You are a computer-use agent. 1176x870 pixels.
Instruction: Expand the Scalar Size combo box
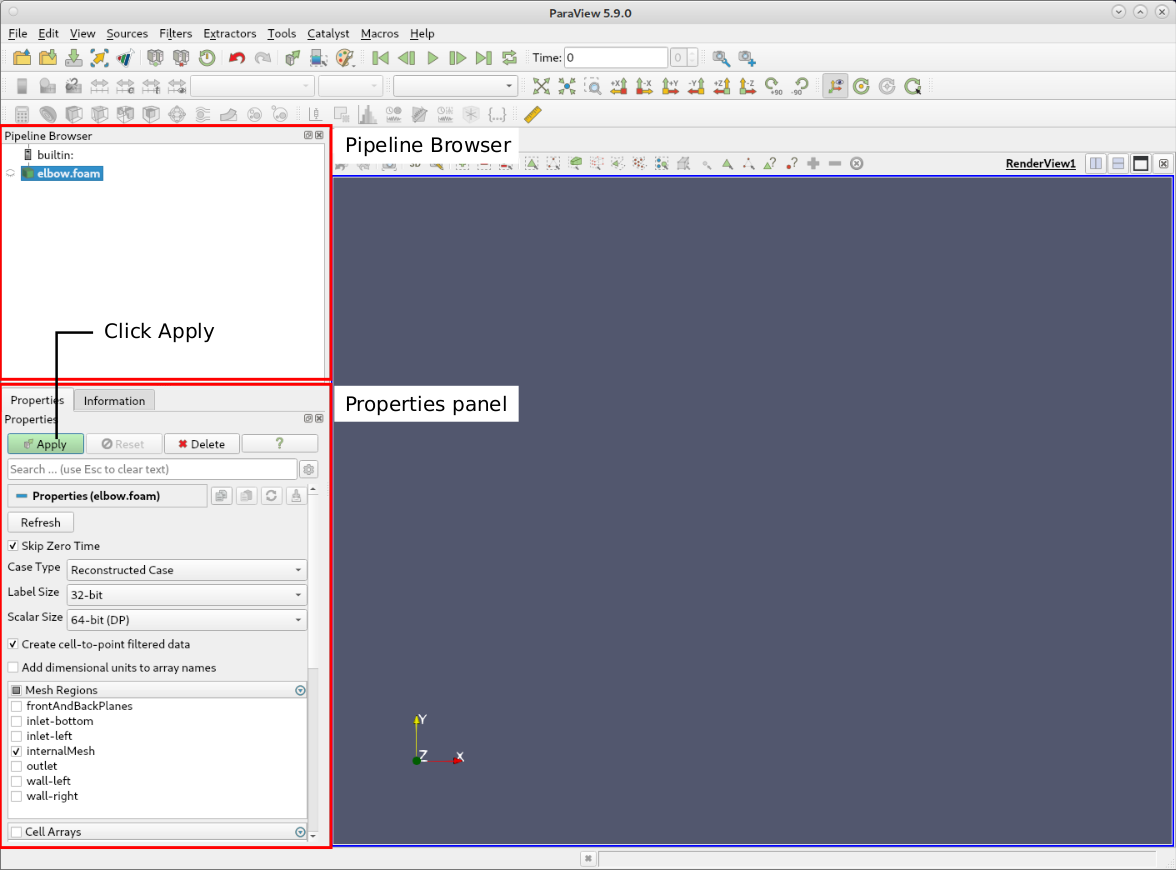tap(186, 620)
